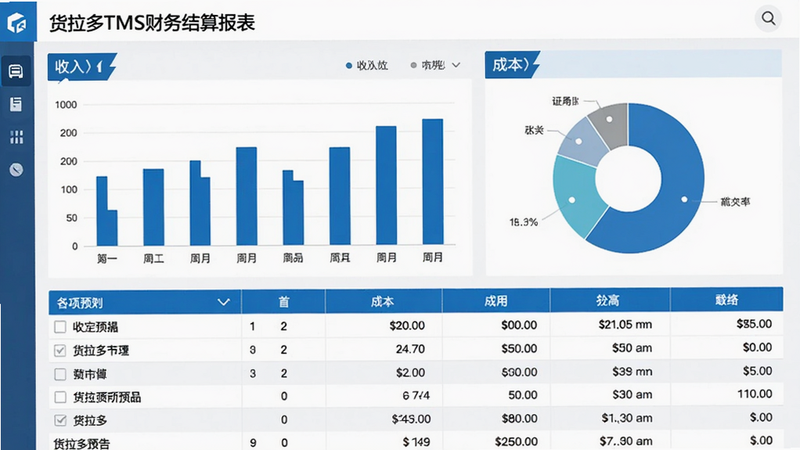
Task: Click the $21.05 mm cell
Action: pyautogui.click(x=625, y=324)
